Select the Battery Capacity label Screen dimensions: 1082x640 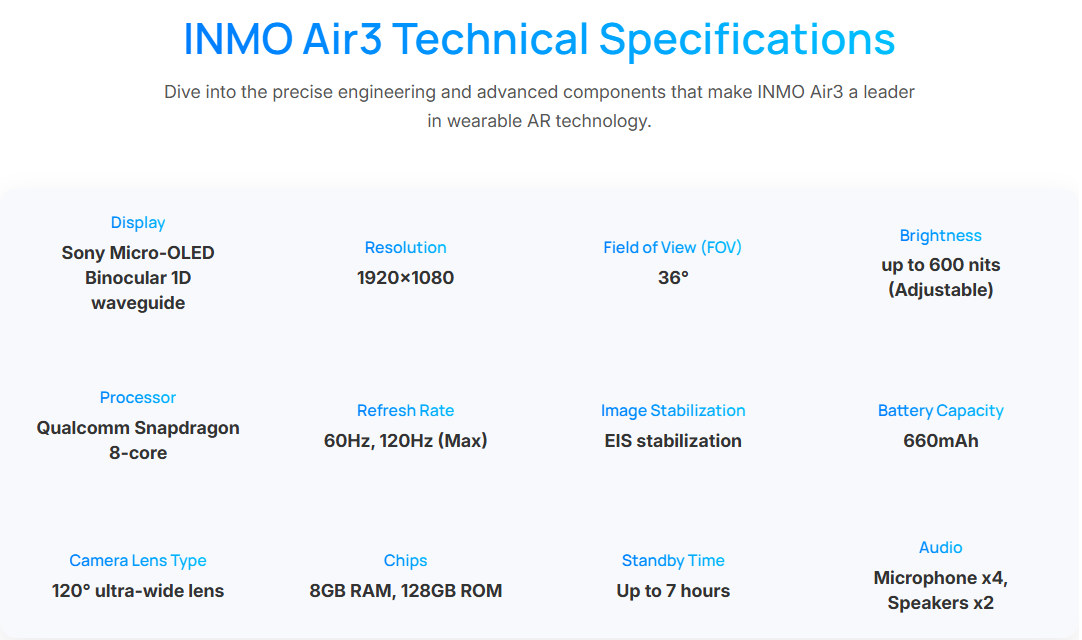point(940,411)
